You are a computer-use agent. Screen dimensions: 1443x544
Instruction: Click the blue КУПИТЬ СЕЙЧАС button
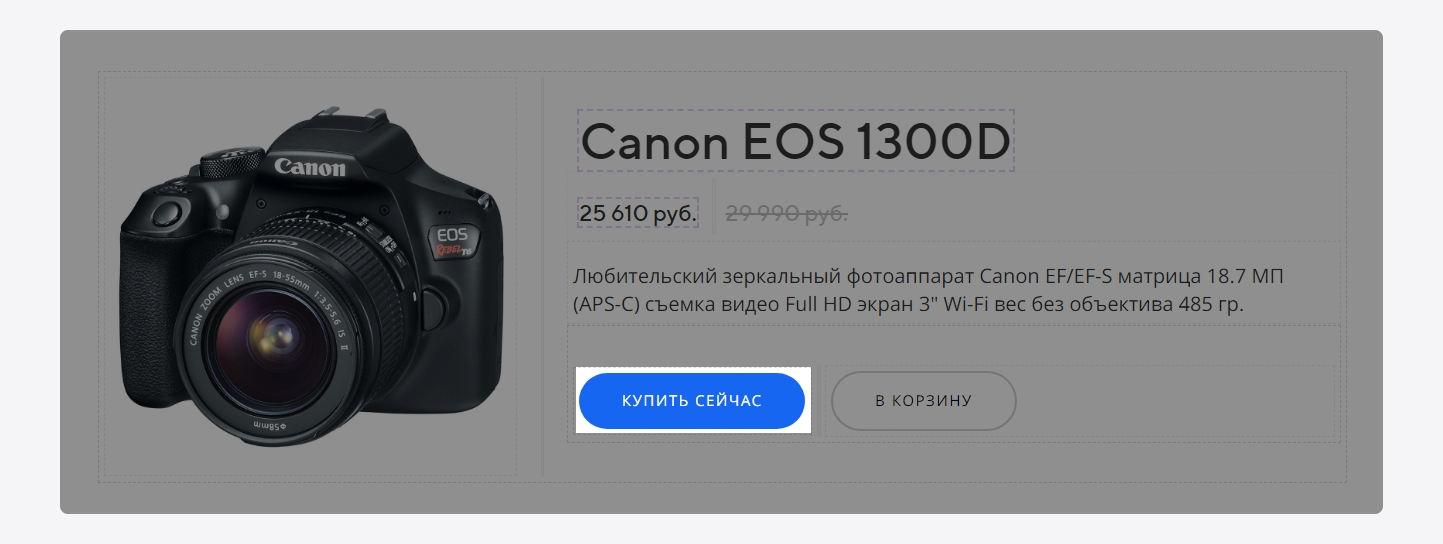[x=692, y=401]
